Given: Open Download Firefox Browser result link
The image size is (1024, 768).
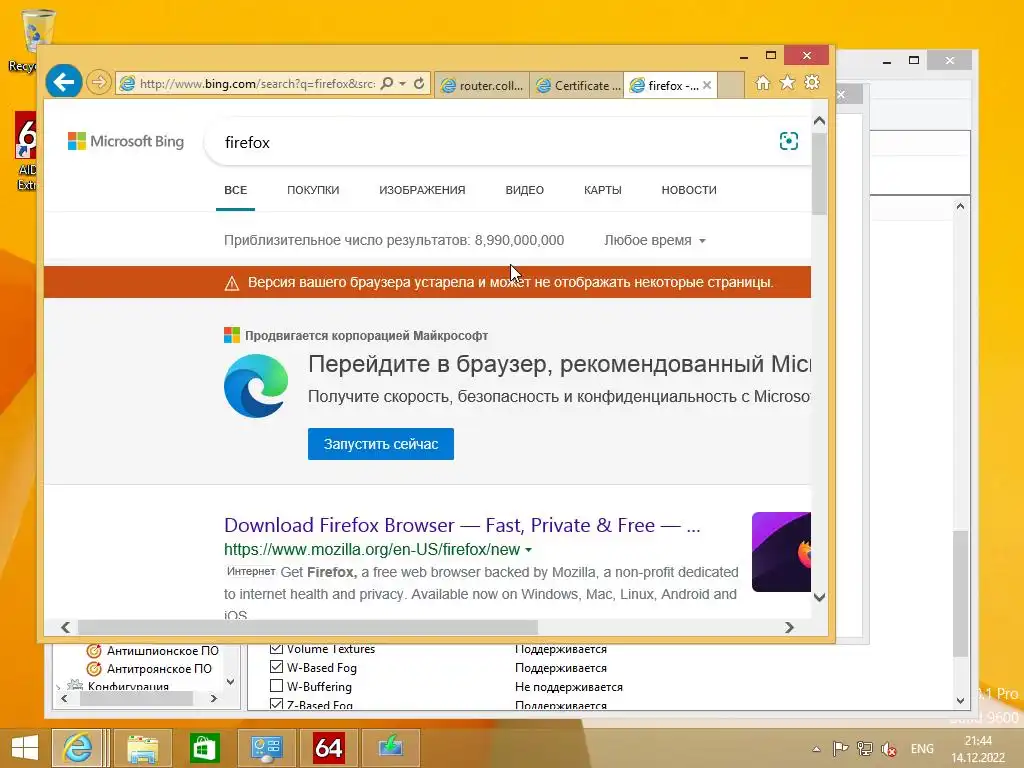Looking at the screenshot, I should pyautogui.click(x=462, y=525).
